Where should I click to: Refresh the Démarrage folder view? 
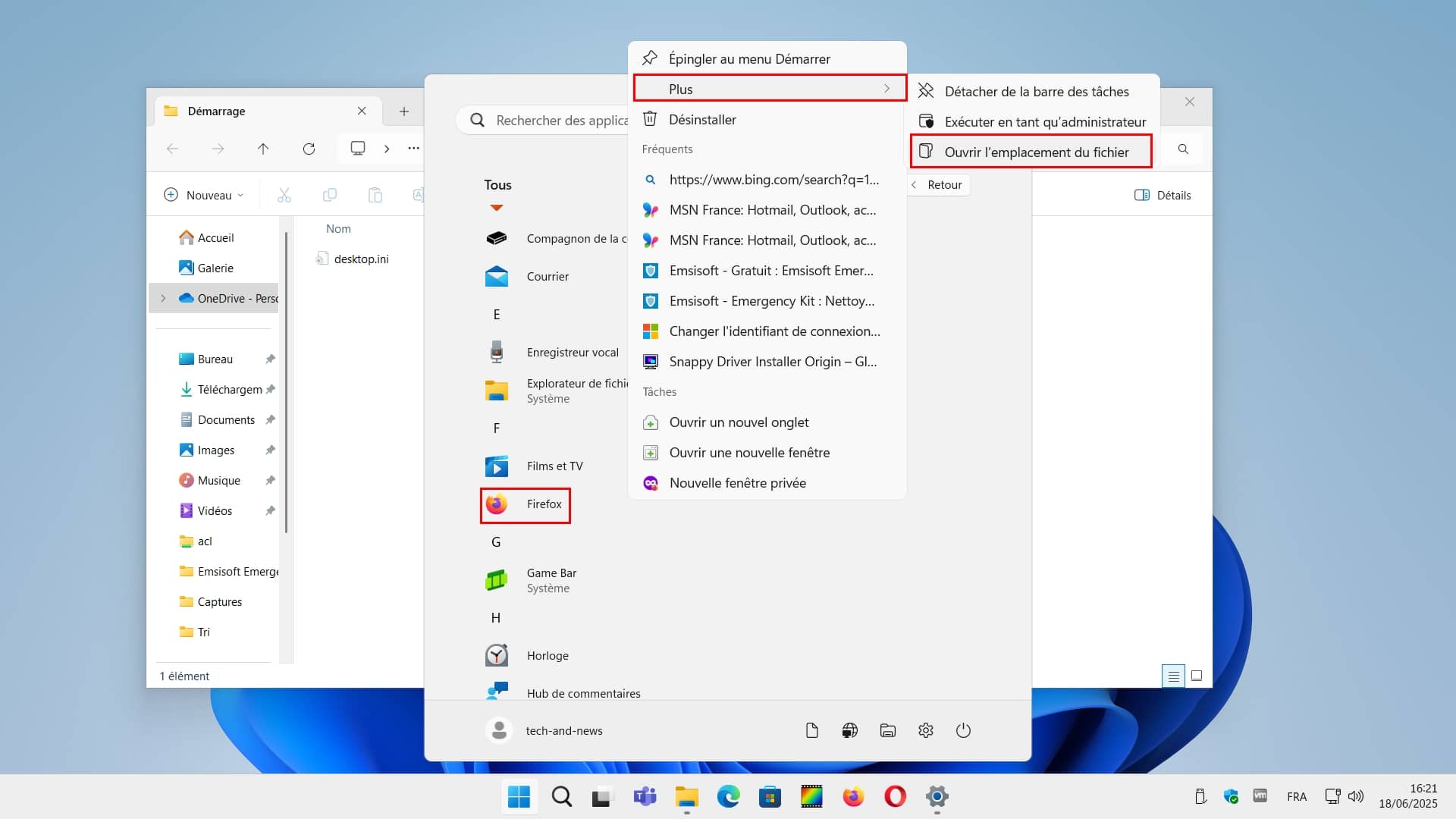[x=309, y=149]
